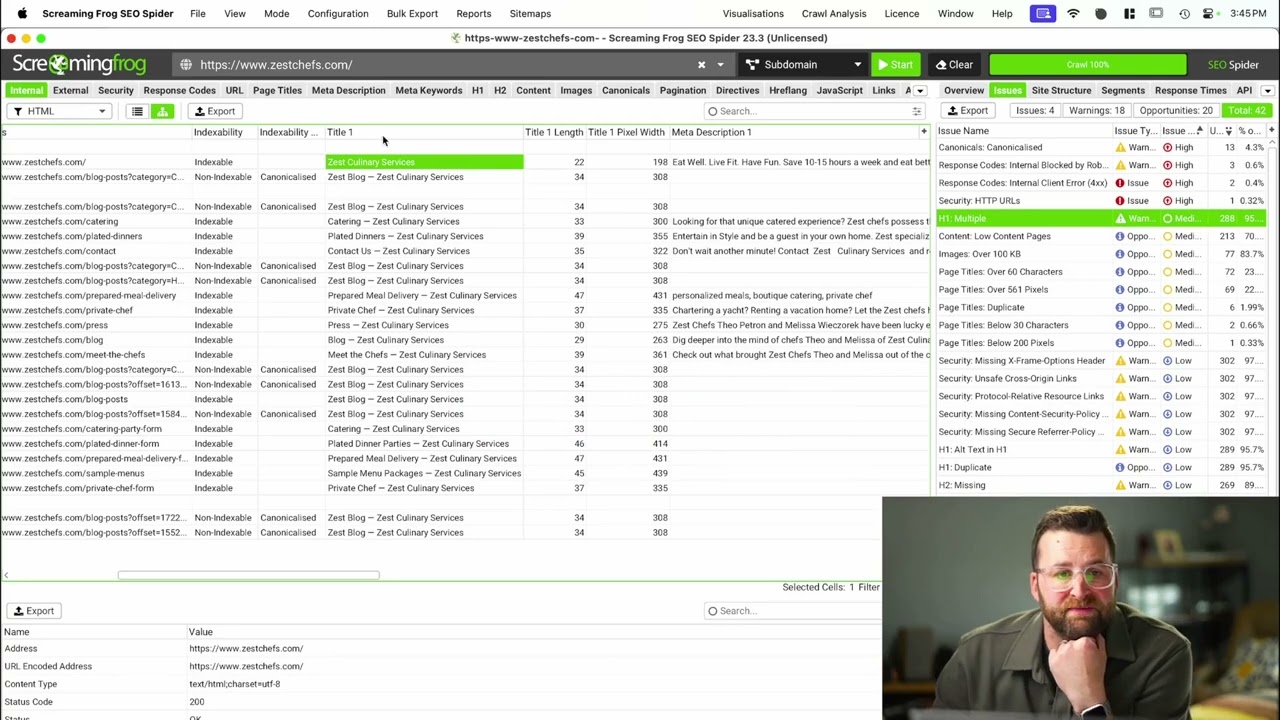Switch to list view icon

(137, 111)
